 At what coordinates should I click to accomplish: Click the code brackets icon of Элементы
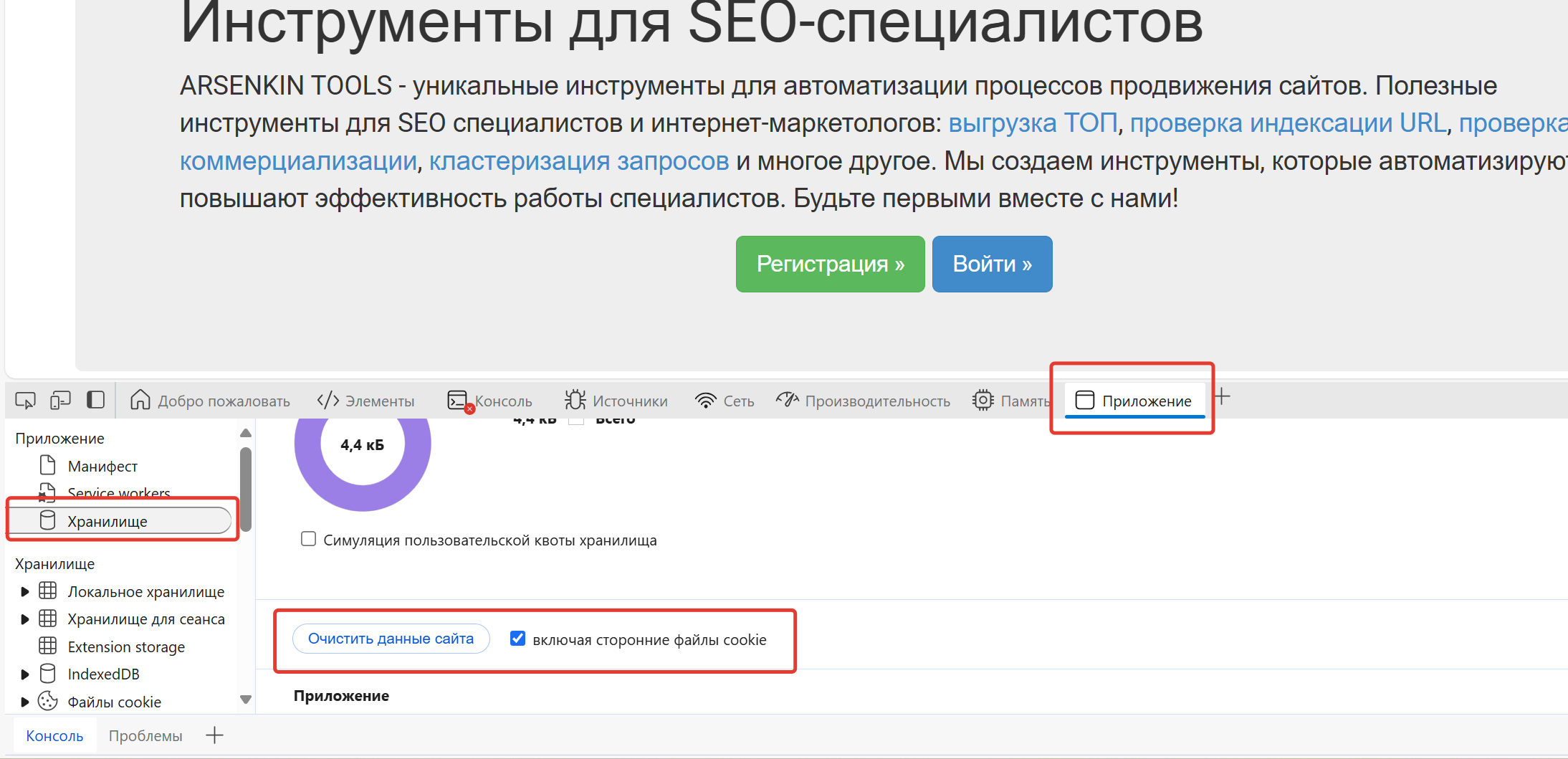[328, 400]
